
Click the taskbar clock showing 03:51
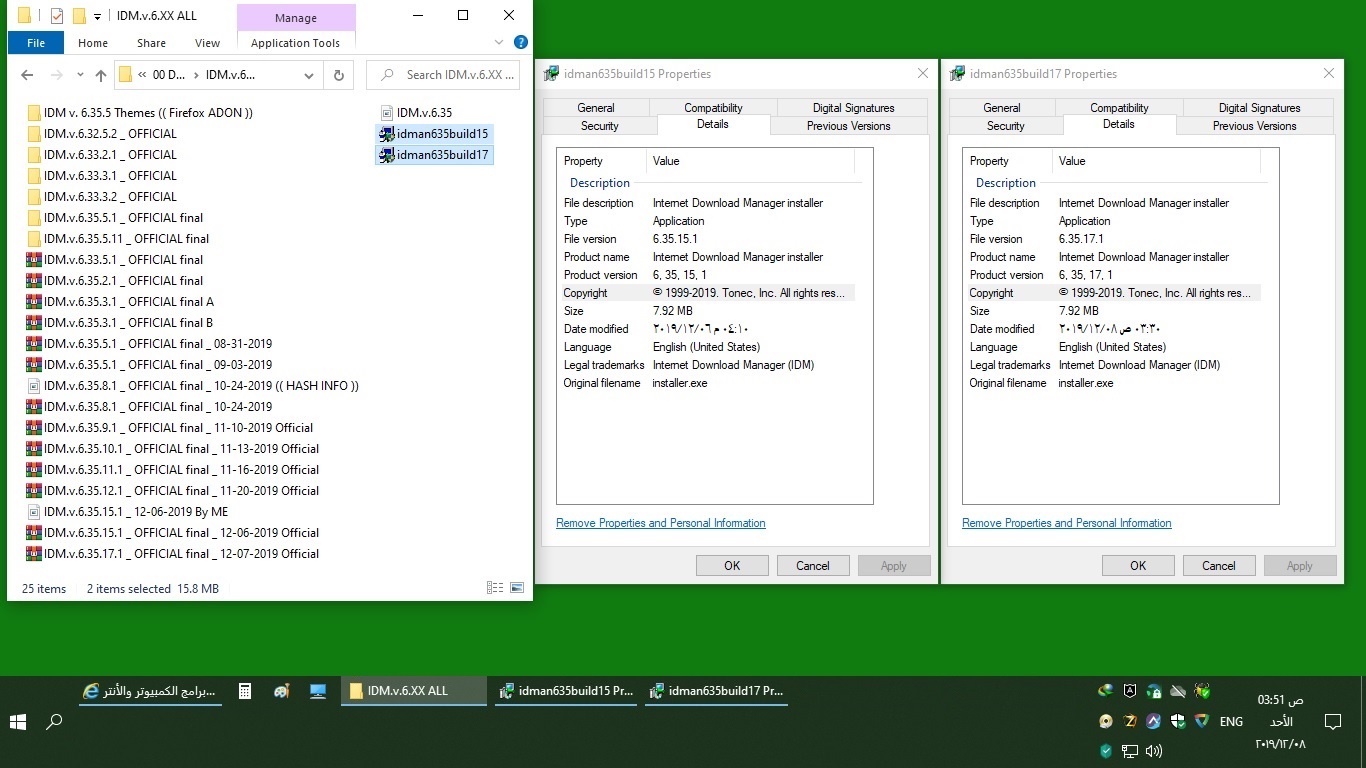1280,721
